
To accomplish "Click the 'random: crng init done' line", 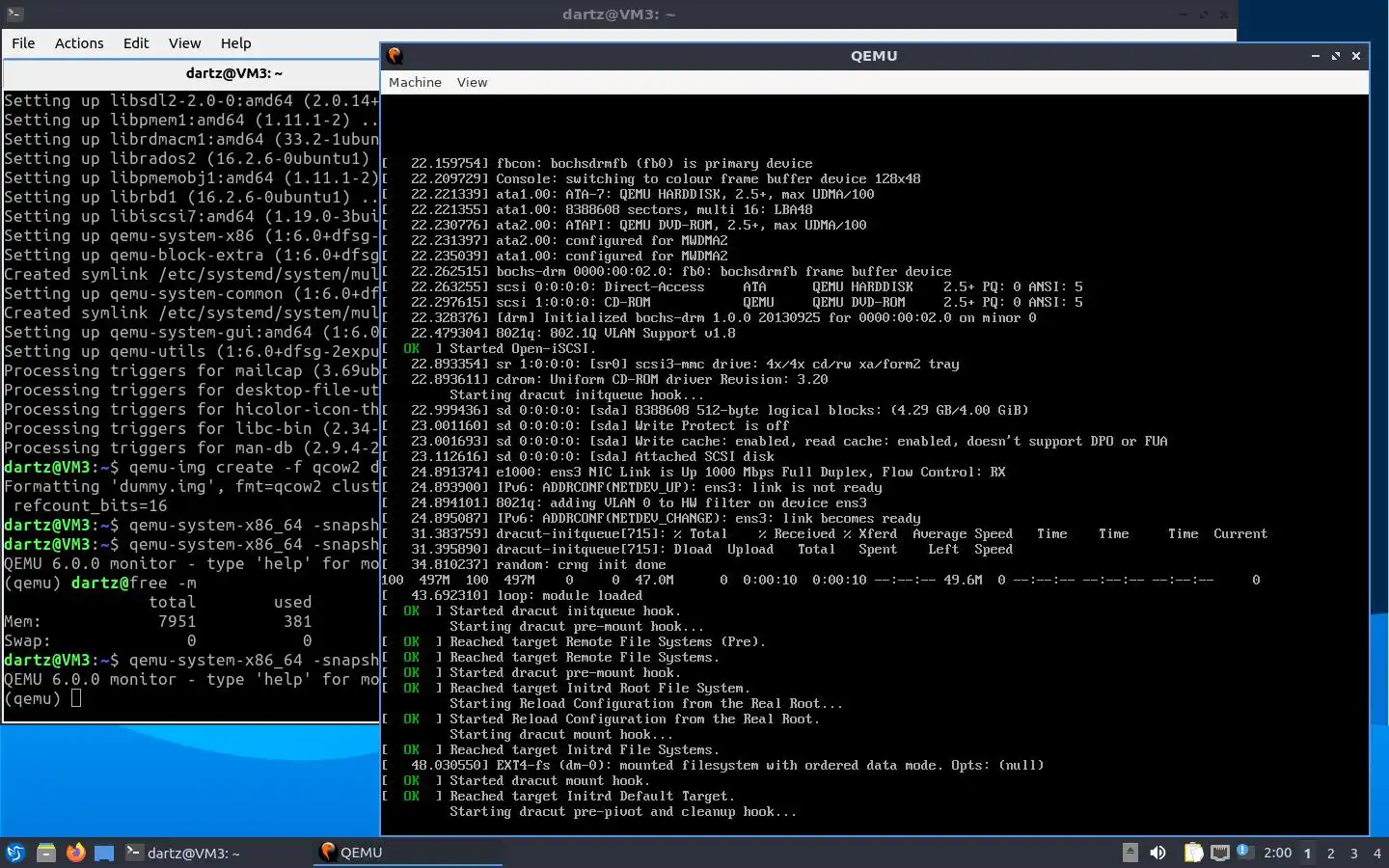I will point(524,564).
